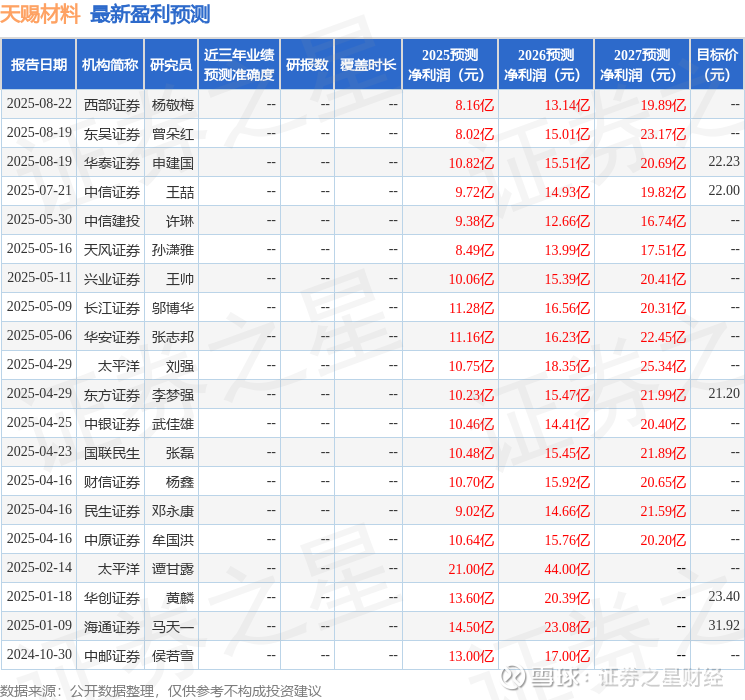The height and width of the screenshot is (700, 745).
Task: Click the date 2025-08-22
Action: [x=39, y=104]
